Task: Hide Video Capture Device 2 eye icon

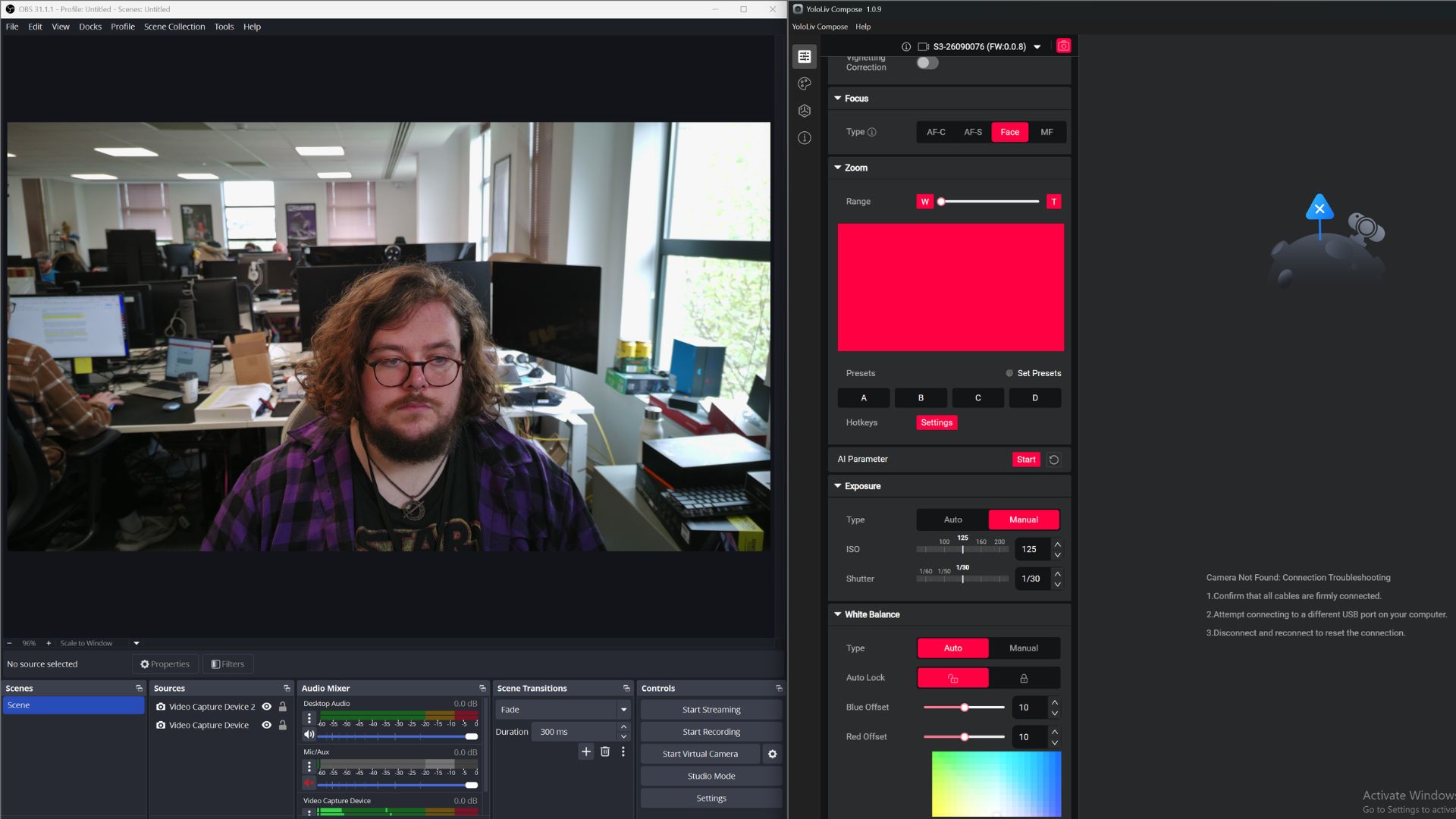Action: coord(266,707)
